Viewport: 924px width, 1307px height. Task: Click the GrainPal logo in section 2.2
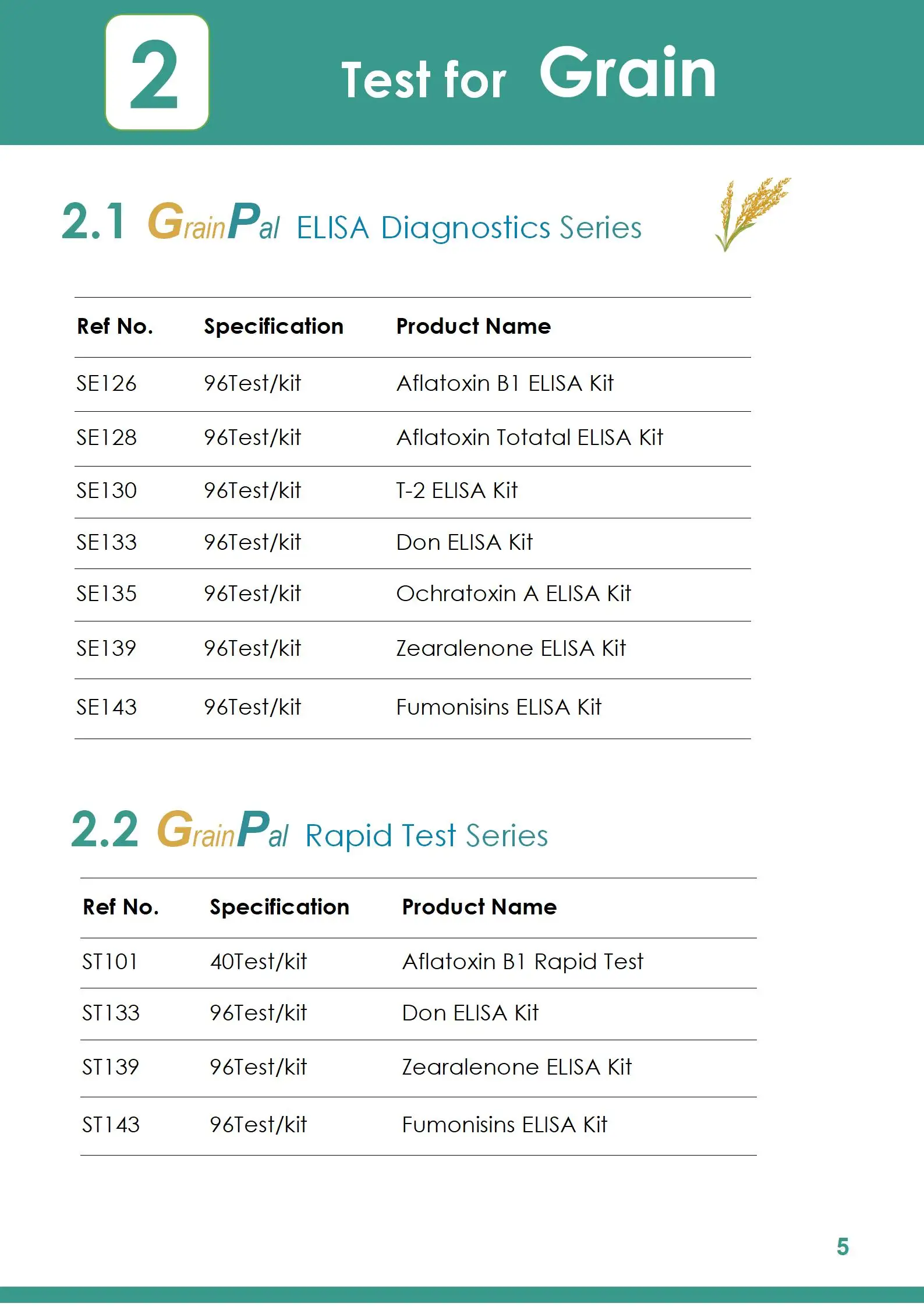[222, 830]
